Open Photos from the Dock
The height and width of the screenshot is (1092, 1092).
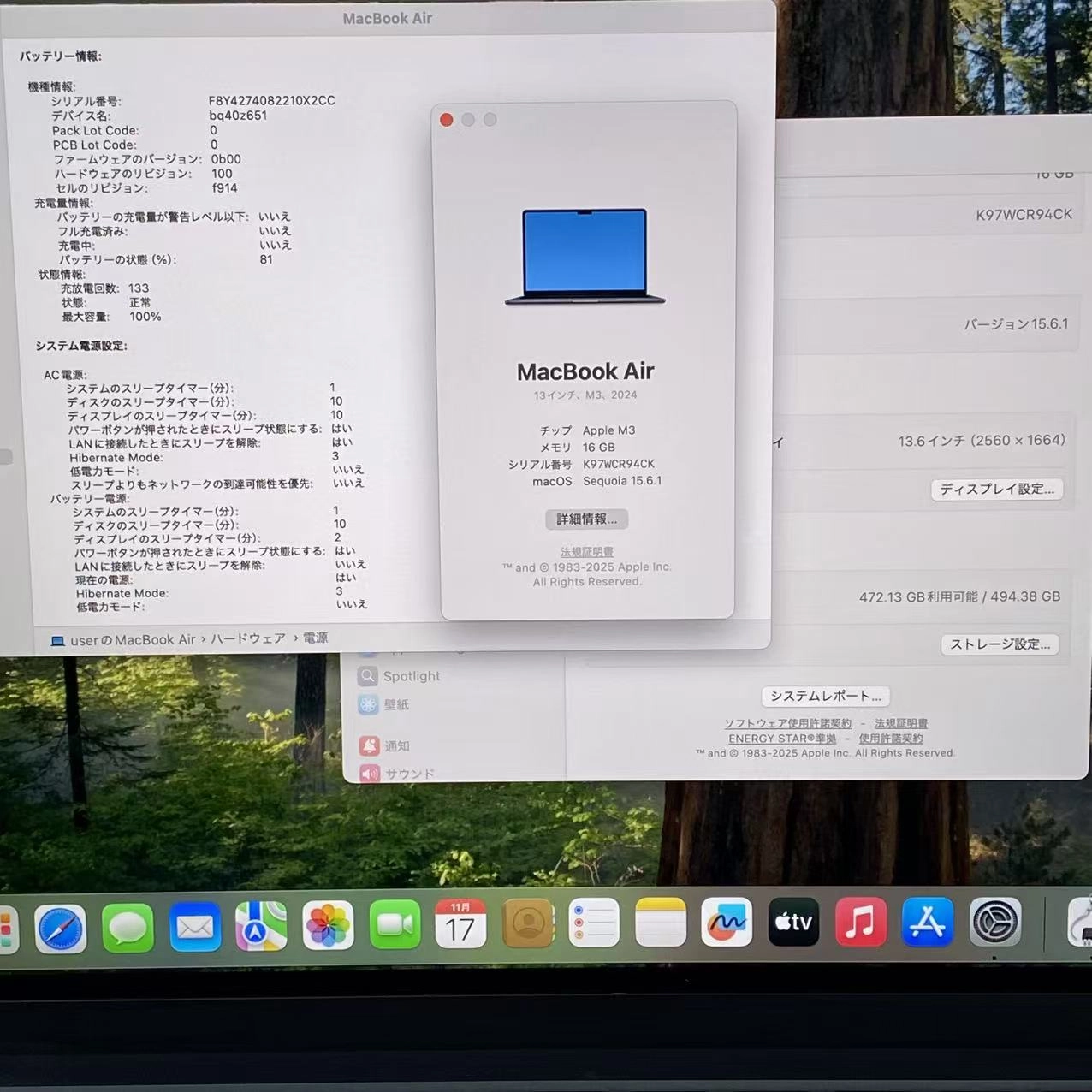click(328, 927)
